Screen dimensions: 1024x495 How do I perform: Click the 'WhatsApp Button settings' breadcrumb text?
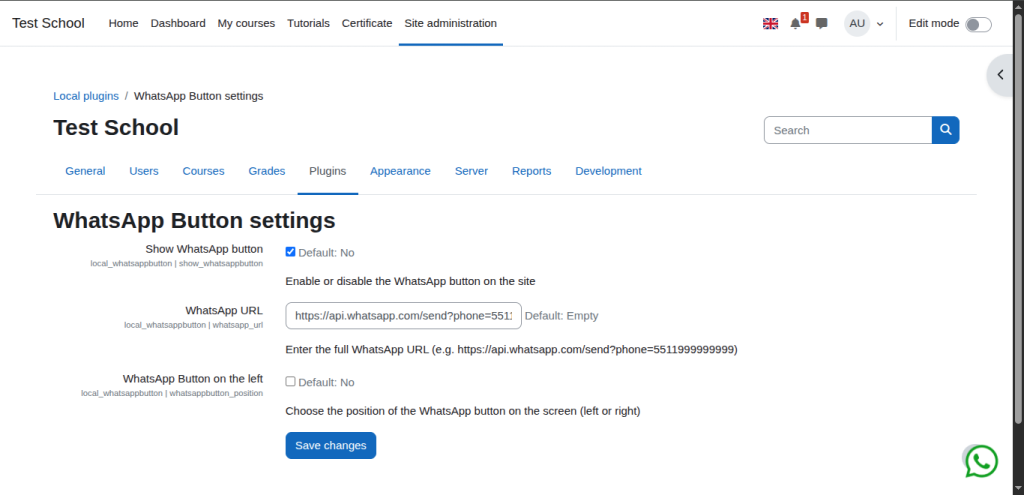click(x=199, y=96)
